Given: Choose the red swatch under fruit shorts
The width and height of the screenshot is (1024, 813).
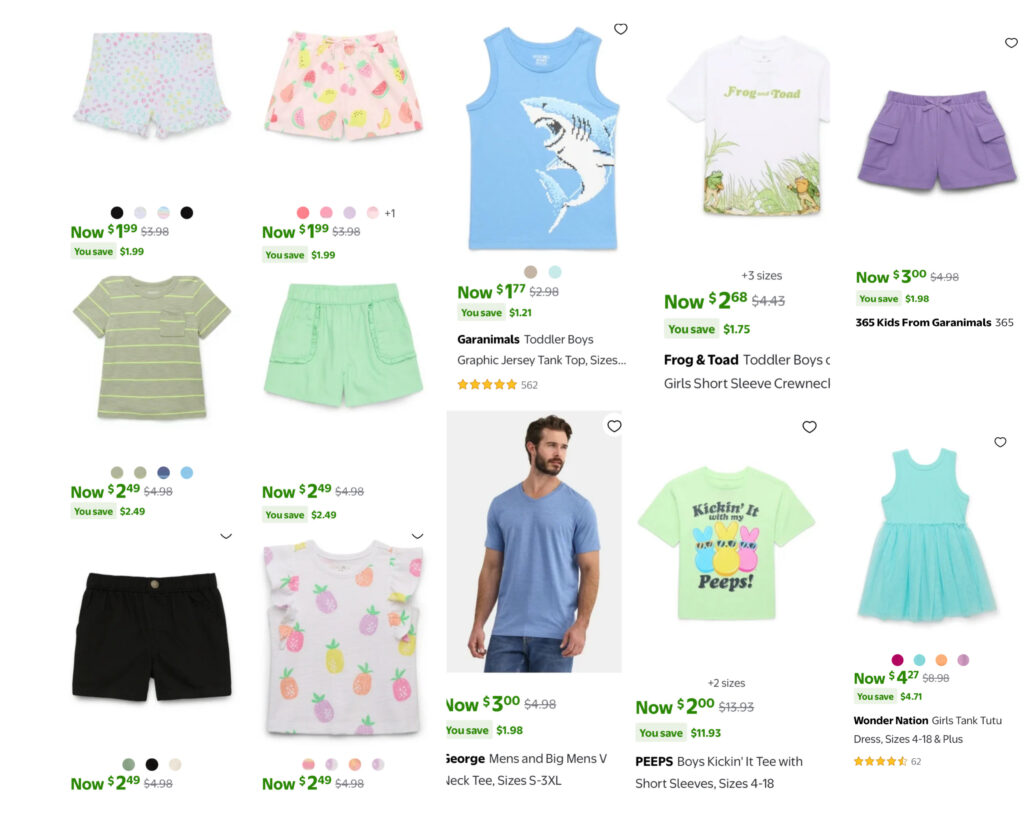Looking at the screenshot, I should tap(303, 212).
